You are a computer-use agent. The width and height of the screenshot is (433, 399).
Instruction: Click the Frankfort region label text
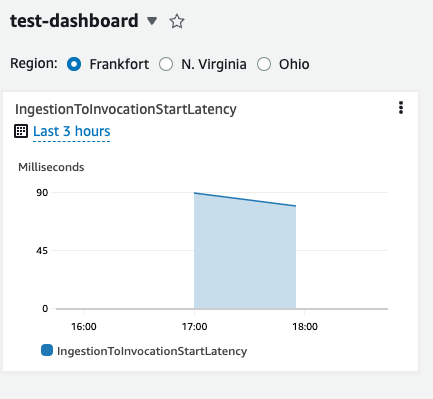click(x=119, y=64)
